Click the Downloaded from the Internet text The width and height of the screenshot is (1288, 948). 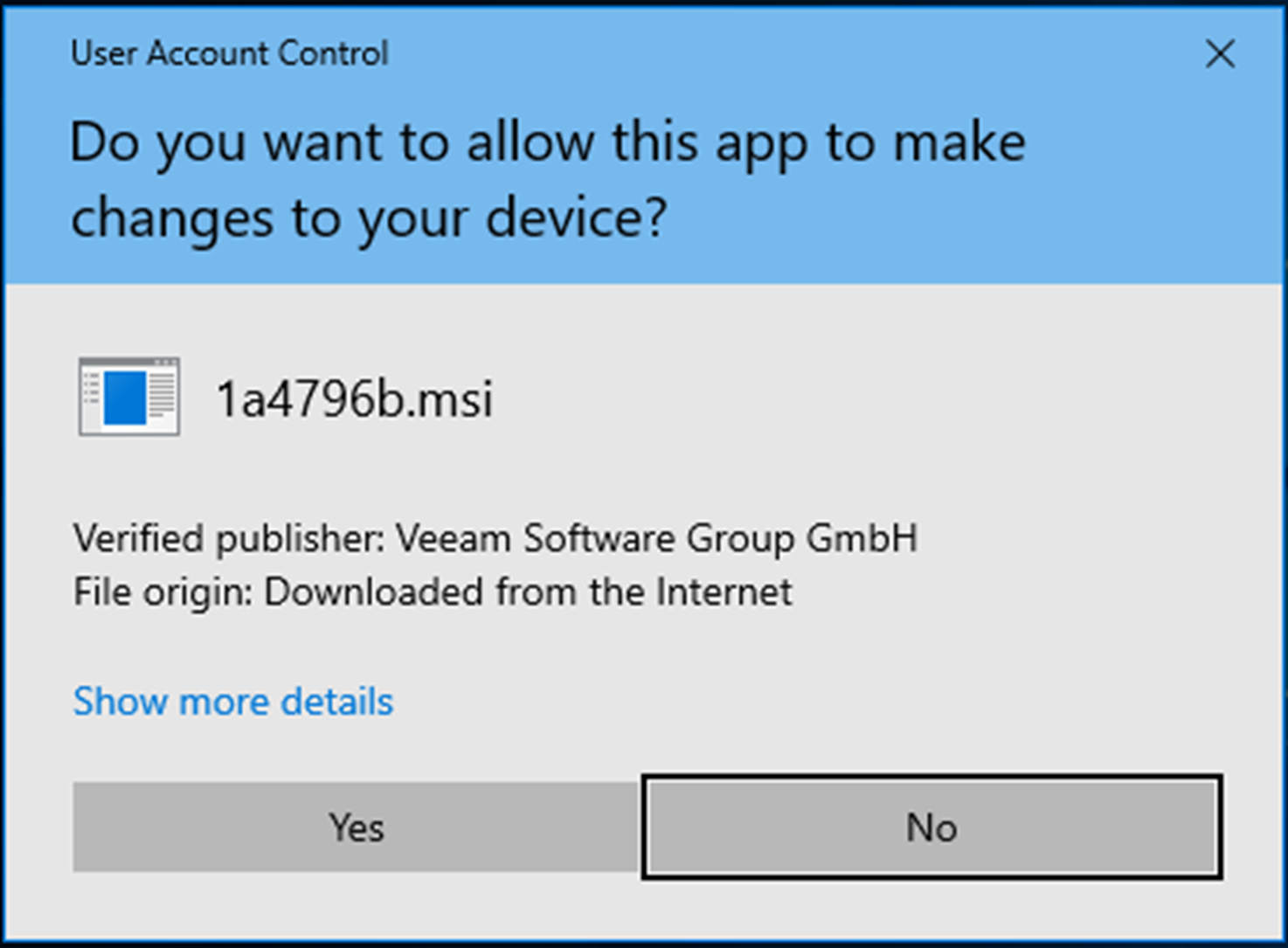pyautogui.click(x=528, y=592)
